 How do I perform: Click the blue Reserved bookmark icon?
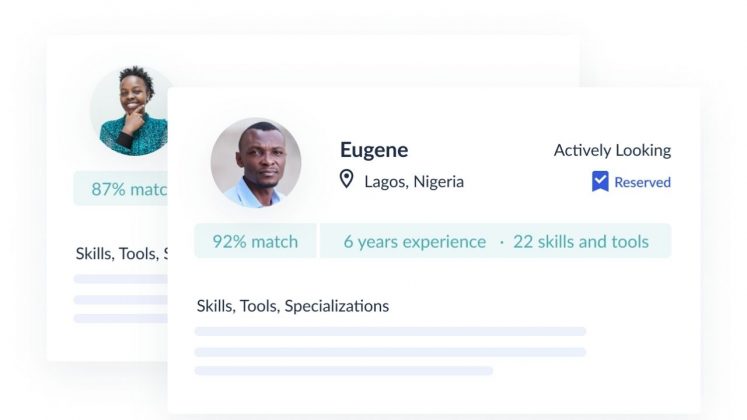[600, 181]
